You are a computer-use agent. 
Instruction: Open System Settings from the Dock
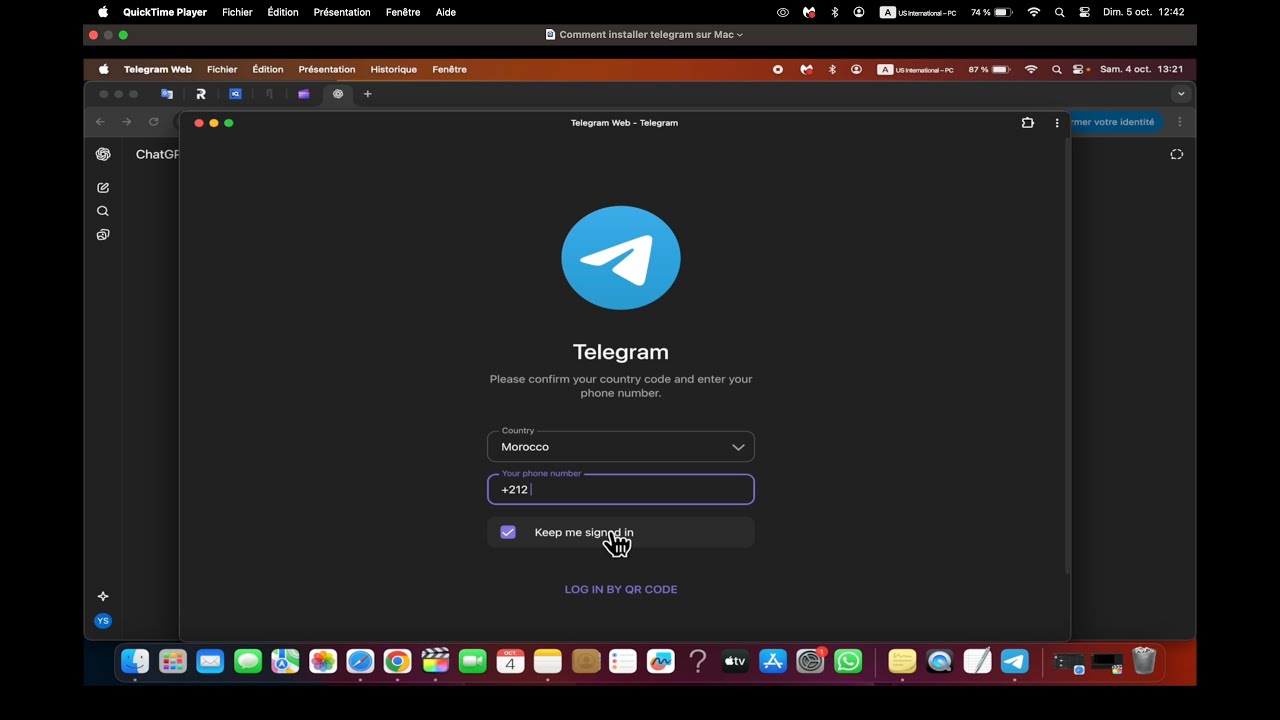(810, 661)
